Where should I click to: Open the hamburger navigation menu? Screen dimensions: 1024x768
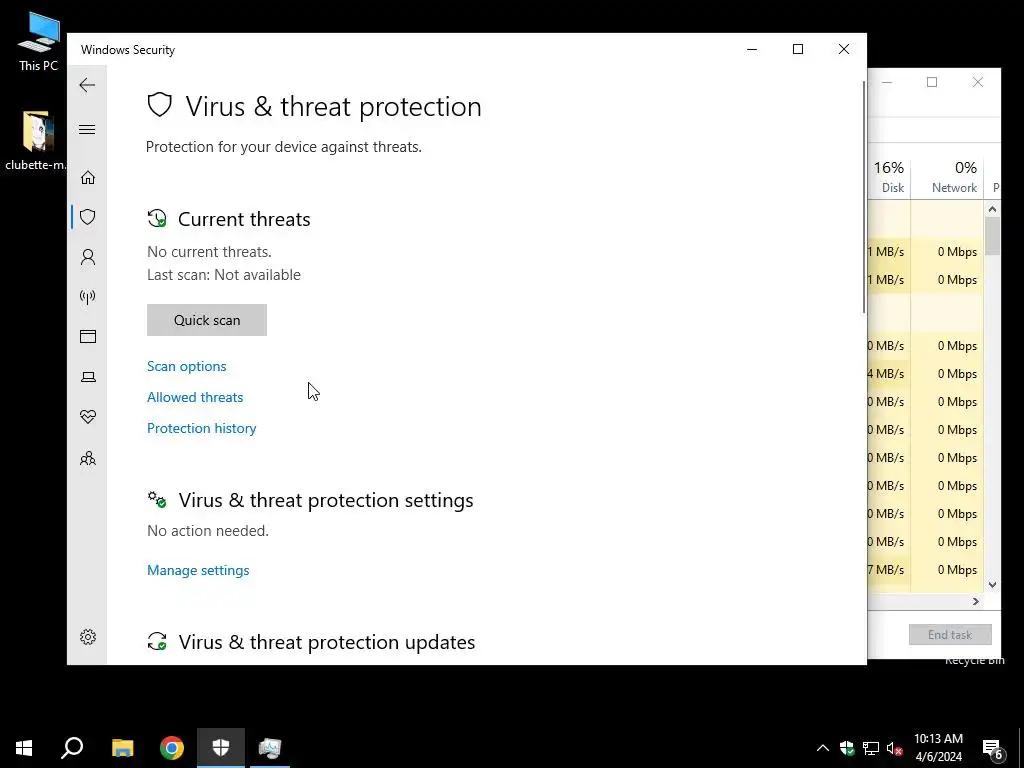click(x=87, y=129)
